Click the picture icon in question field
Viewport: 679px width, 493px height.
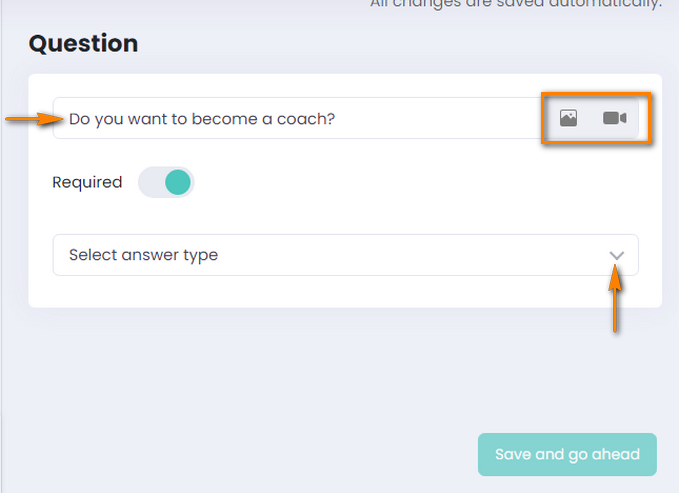[x=568, y=118]
